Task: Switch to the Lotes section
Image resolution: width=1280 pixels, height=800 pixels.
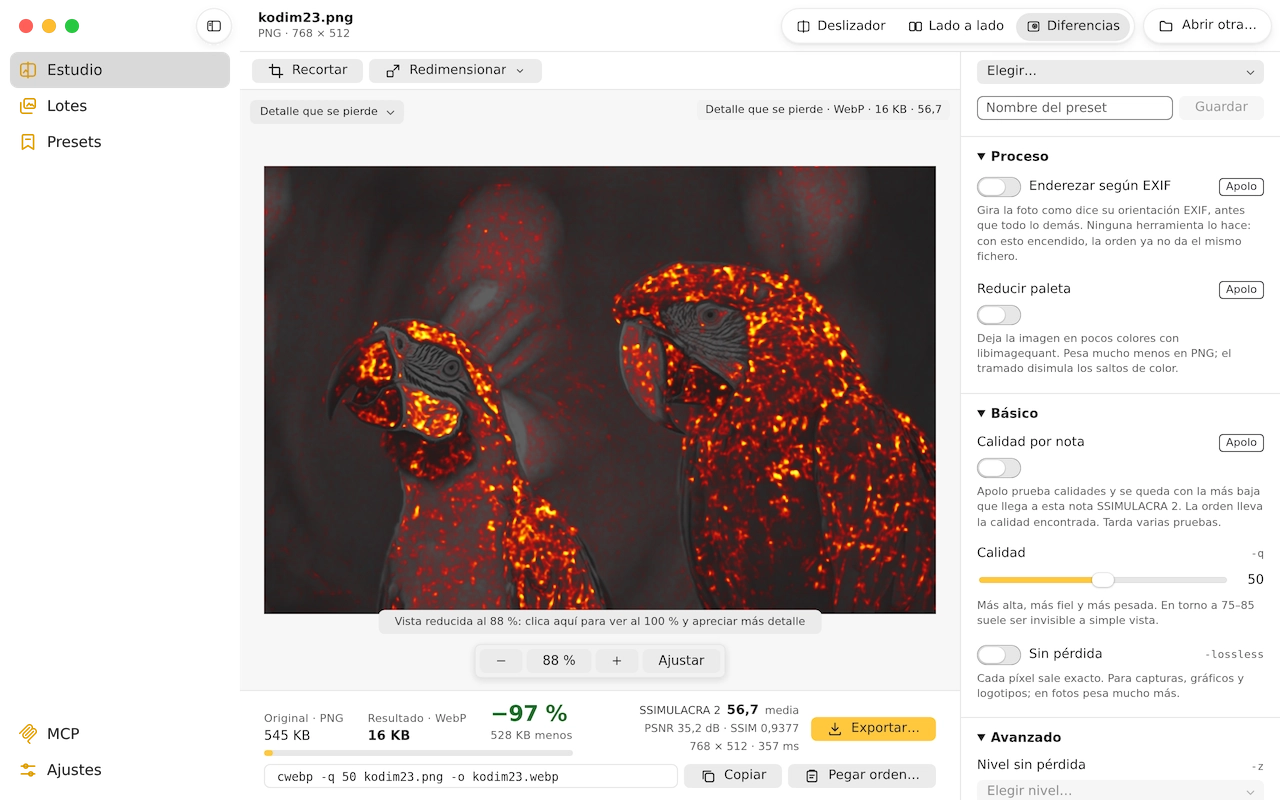Action: [120, 106]
